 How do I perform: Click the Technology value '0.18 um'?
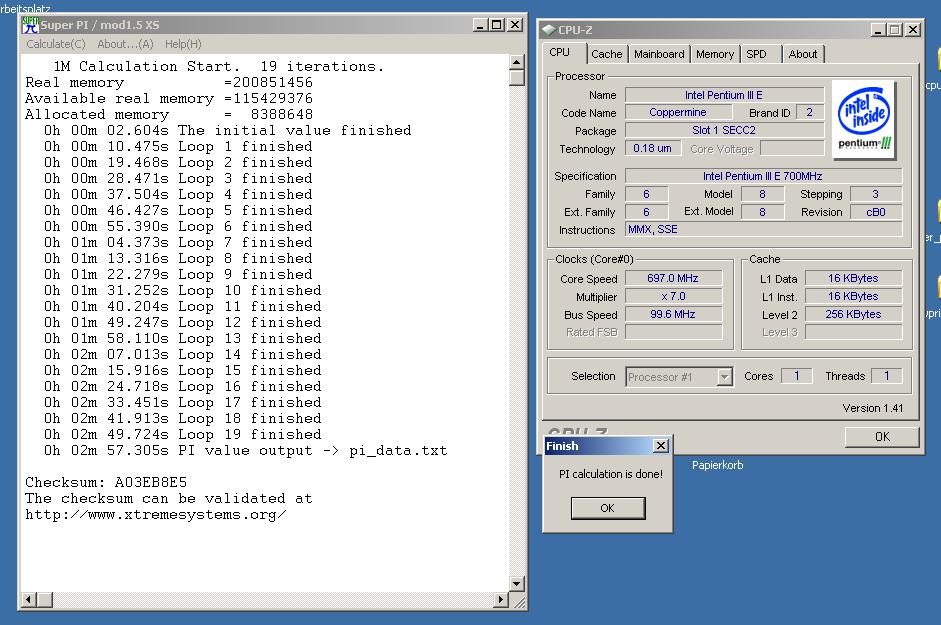pyautogui.click(x=653, y=148)
